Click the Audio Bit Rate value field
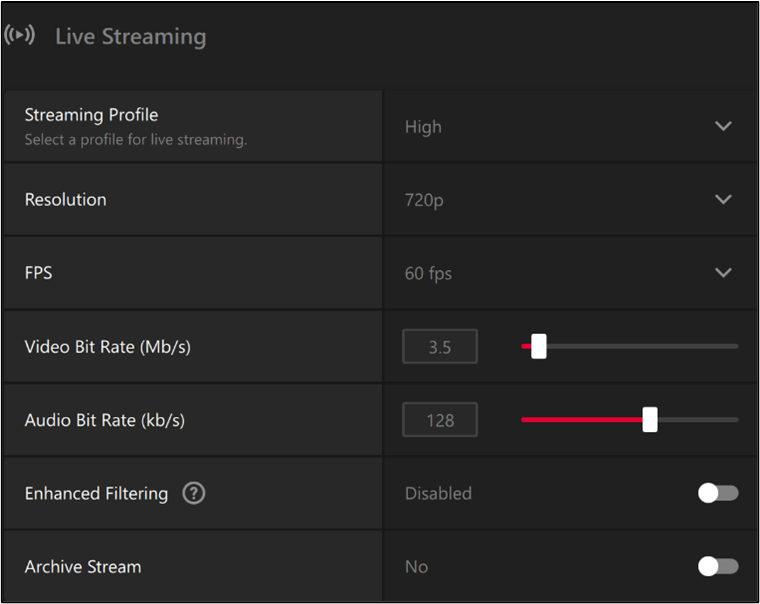Viewport: 760px width, 604px height. pos(440,420)
